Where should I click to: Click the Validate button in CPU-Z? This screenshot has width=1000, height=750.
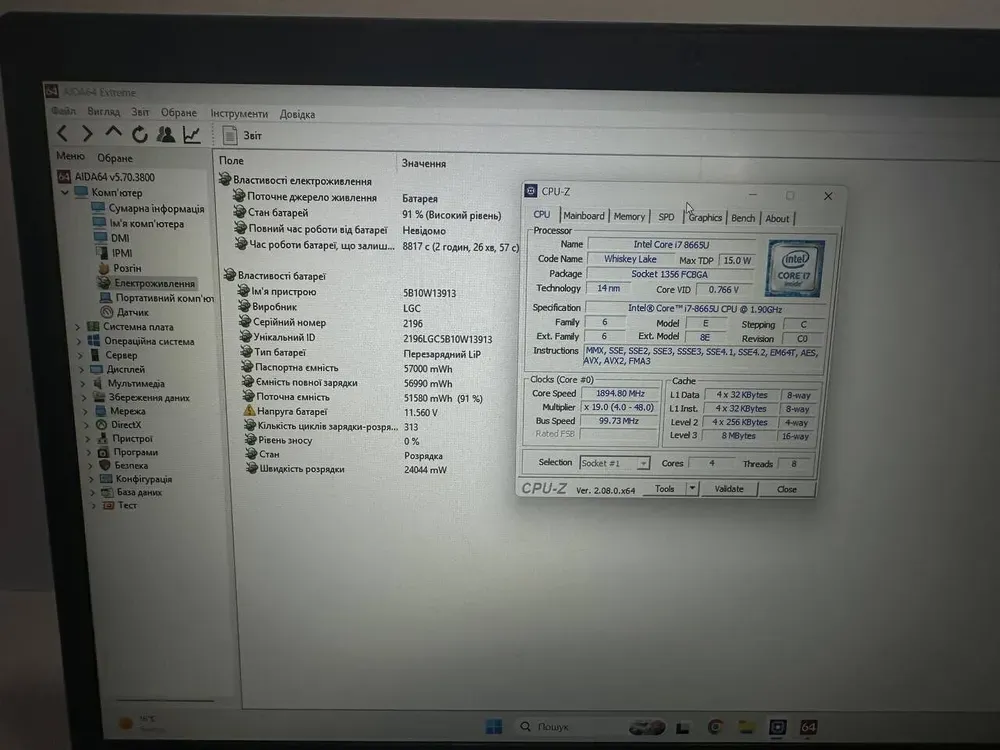[x=729, y=489]
